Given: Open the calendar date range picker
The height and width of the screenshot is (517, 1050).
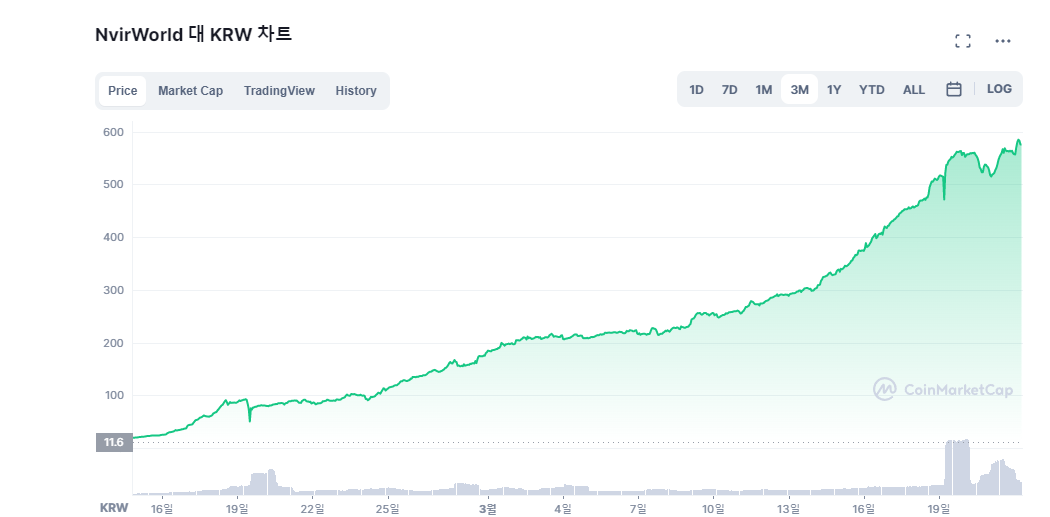Looking at the screenshot, I should (x=954, y=89).
